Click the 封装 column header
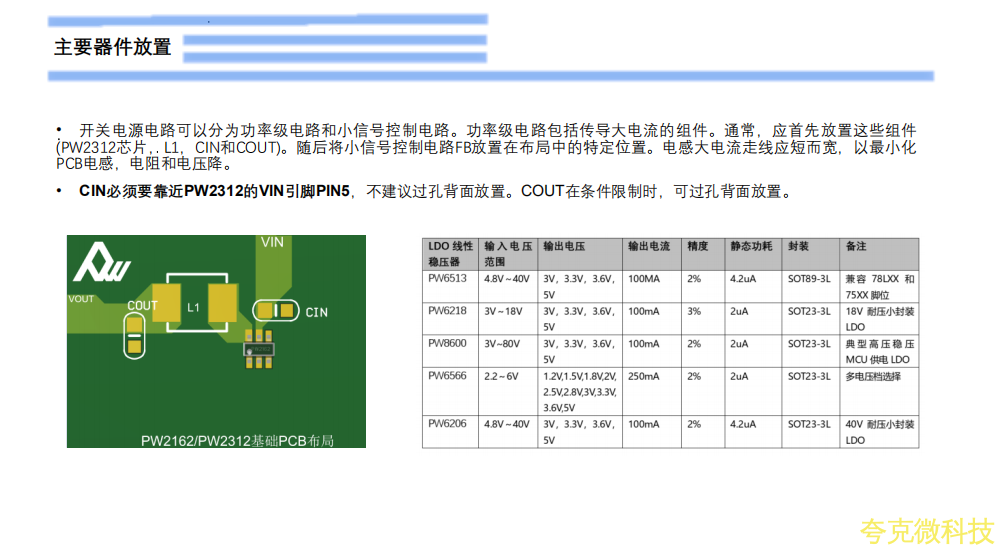The width and height of the screenshot is (1000, 545). pyautogui.click(x=799, y=245)
